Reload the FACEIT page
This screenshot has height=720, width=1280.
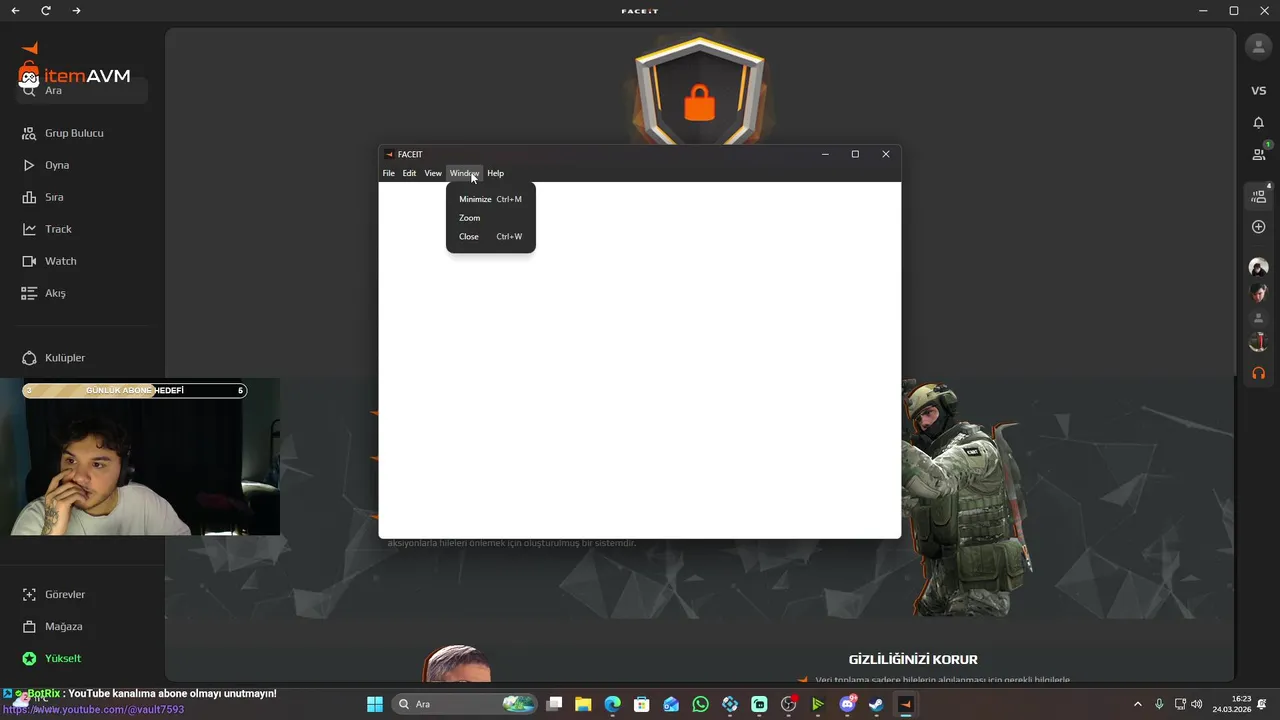pyautogui.click(x=46, y=11)
